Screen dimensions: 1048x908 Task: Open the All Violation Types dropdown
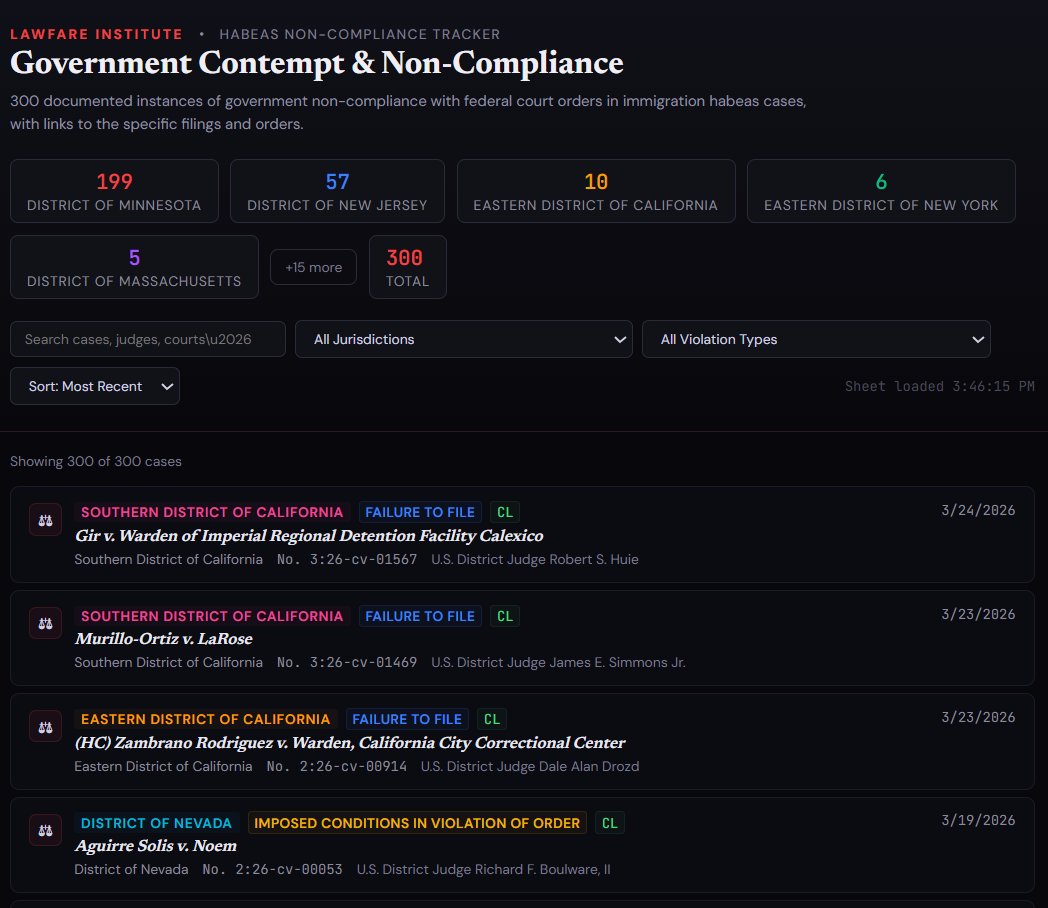click(816, 339)
